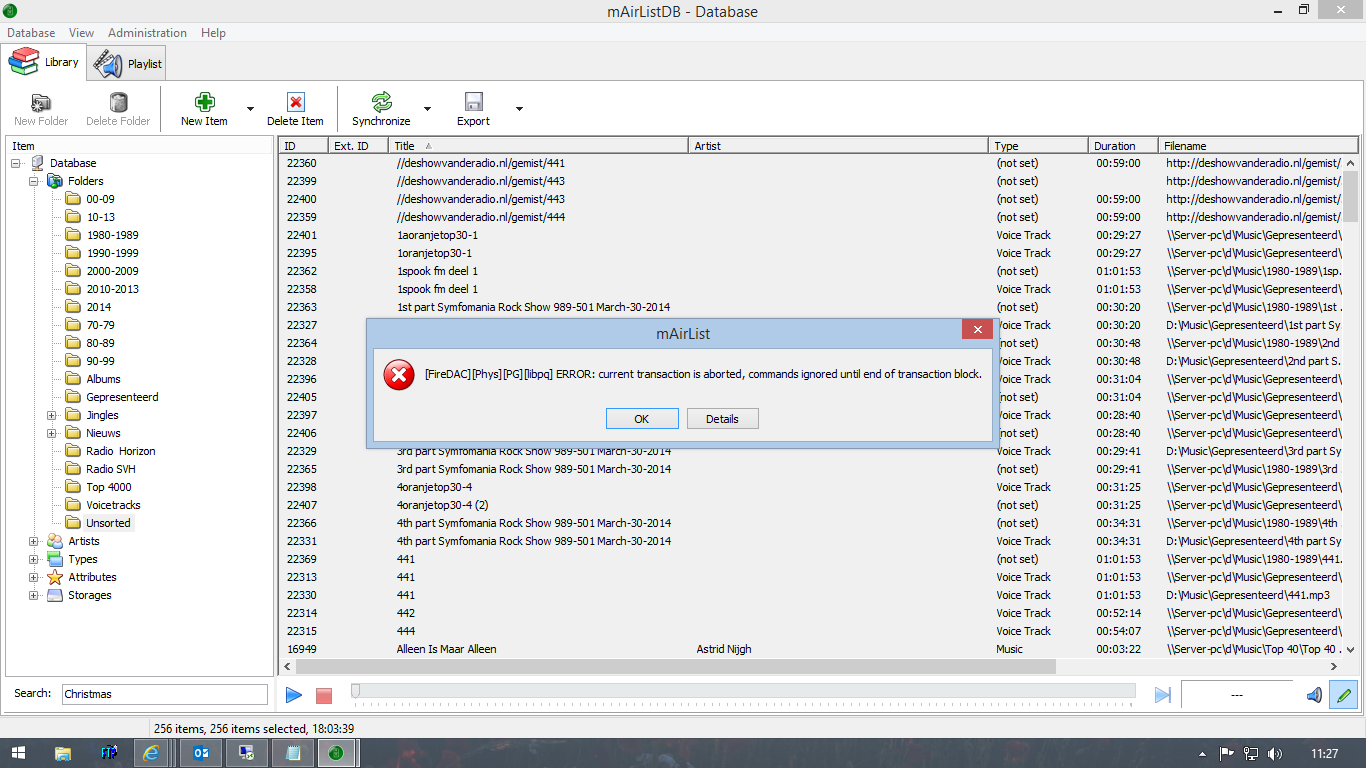
Task: Select the row titled 442
Action: [x=810, y=613]
